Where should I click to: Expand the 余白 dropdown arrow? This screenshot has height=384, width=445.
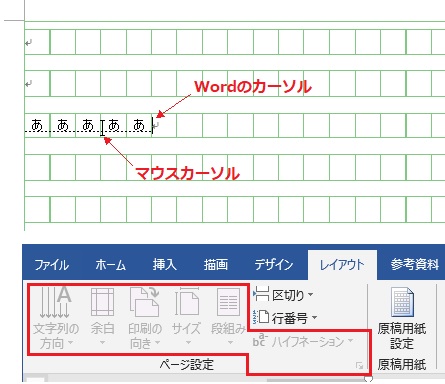click(x=102, y=343)
